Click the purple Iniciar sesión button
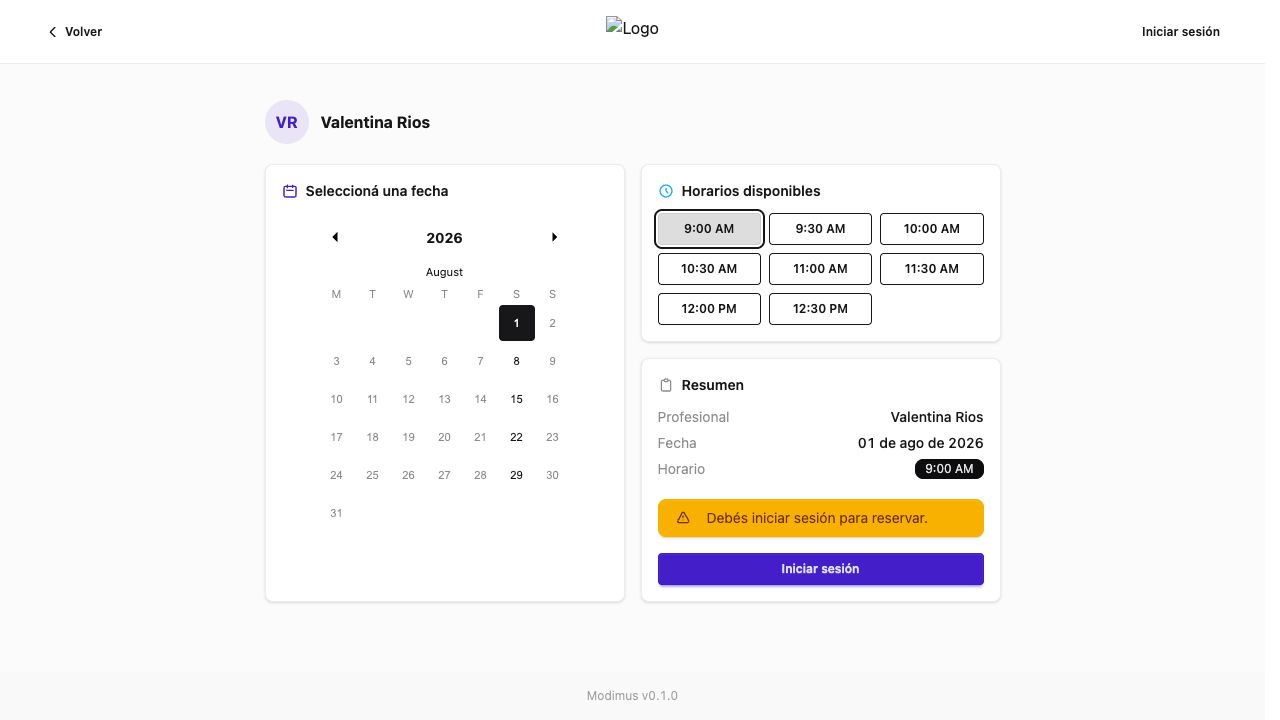This screenshot has width=1280, height=720. [821, 569]
